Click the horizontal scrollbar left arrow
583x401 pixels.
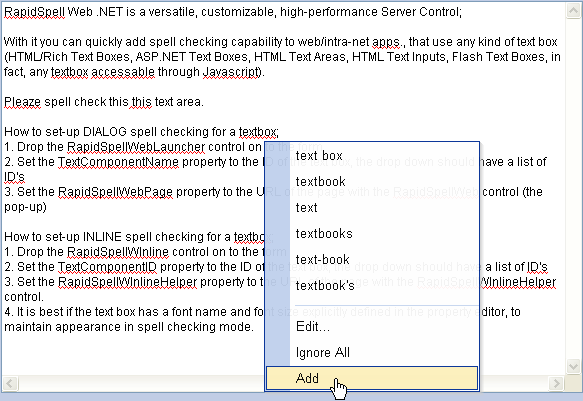pos(10,383)
